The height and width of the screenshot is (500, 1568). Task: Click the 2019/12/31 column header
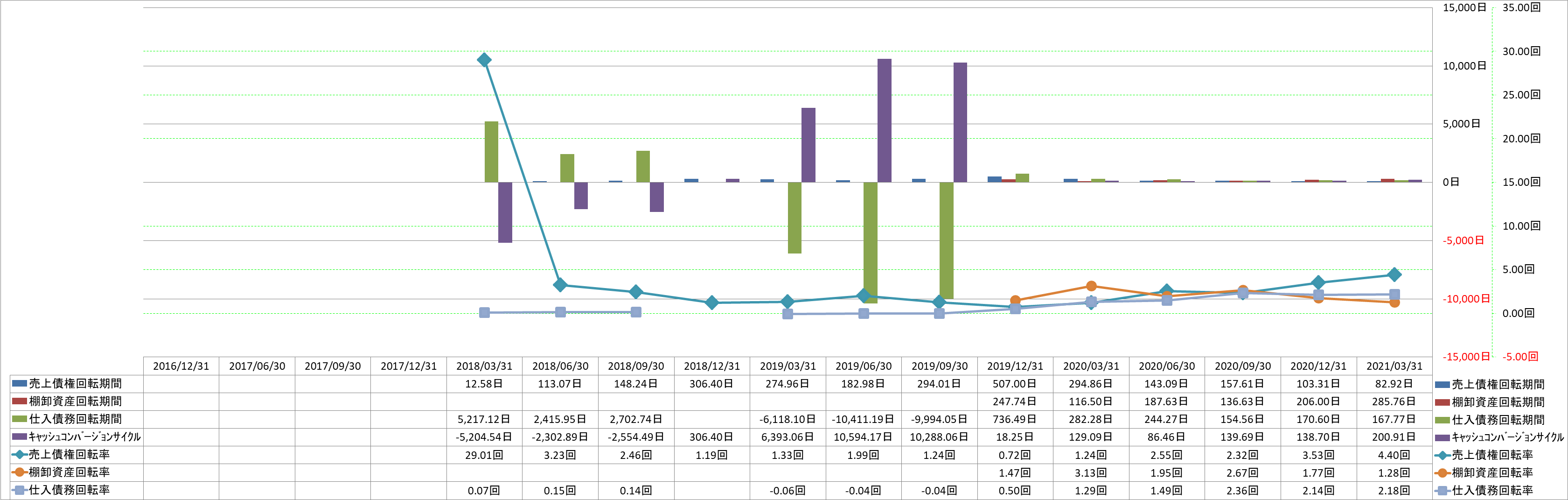tap(1015, 366)
